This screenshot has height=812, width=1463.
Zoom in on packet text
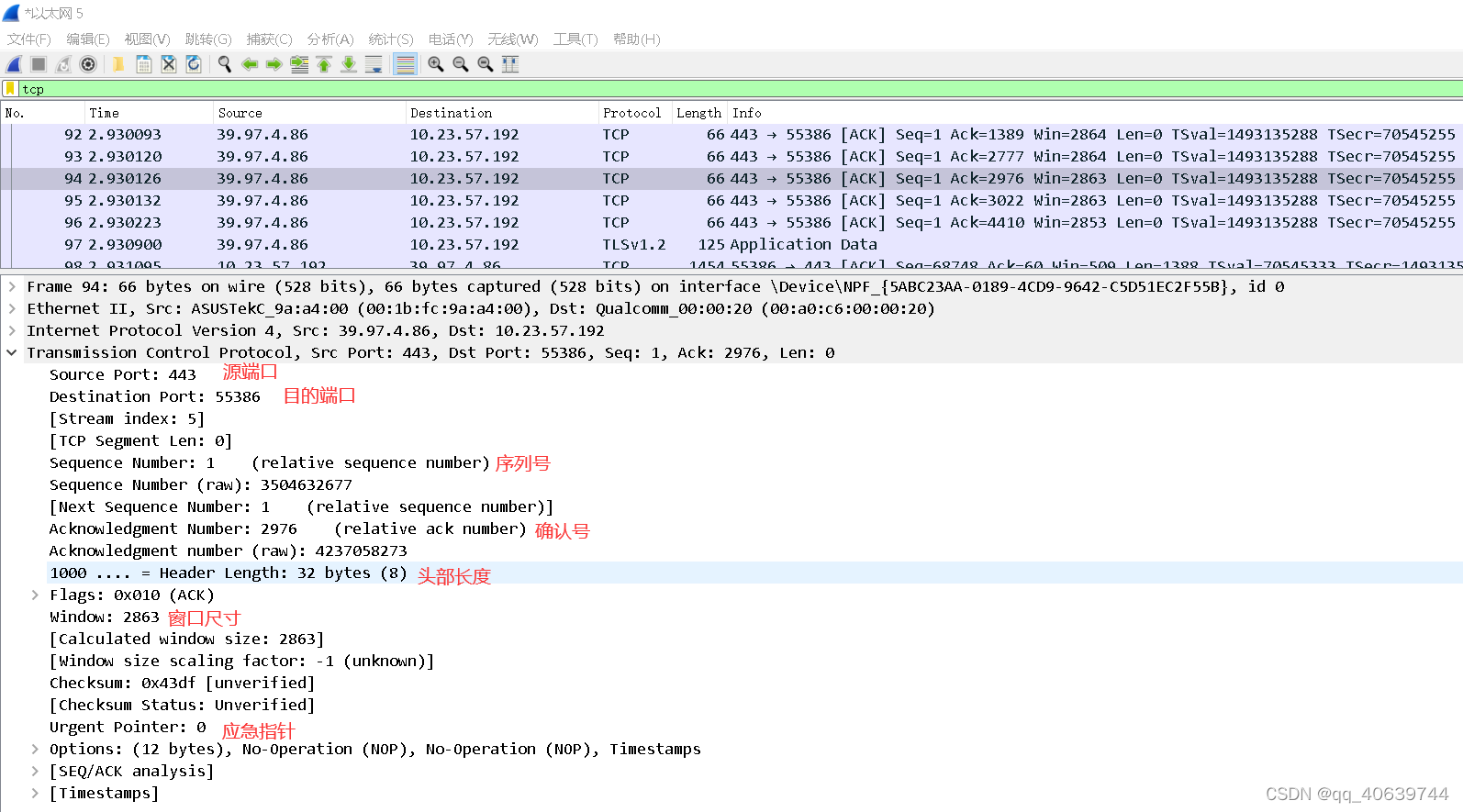[x=436, y=64]
